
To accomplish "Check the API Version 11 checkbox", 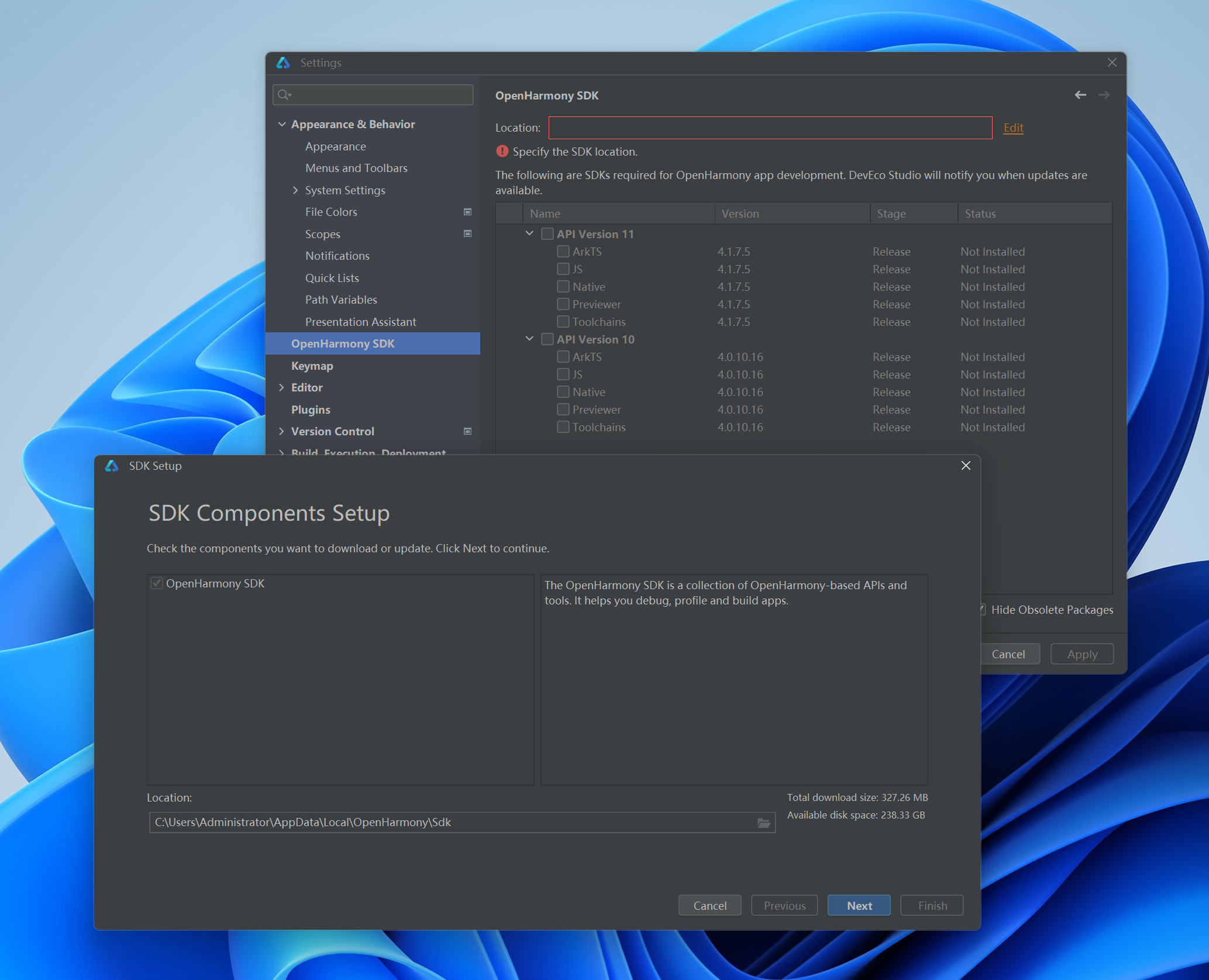I will pyautogui.click(x=547, y=234).
